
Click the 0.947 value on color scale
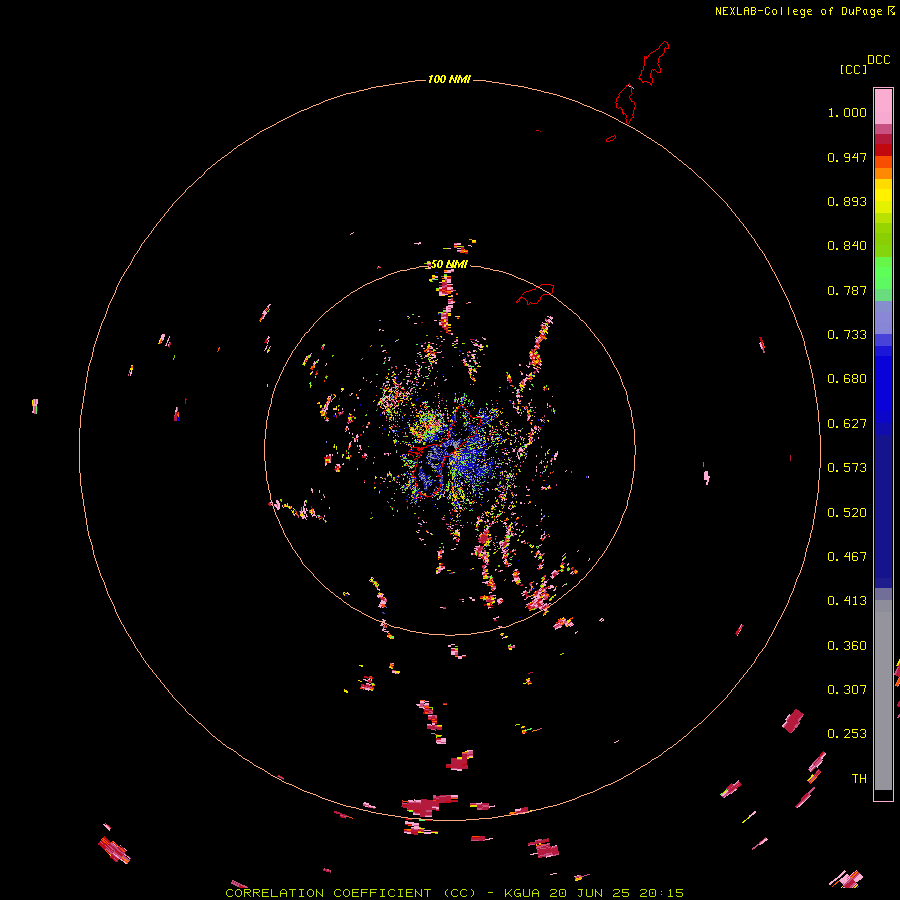tap(847, 157)
